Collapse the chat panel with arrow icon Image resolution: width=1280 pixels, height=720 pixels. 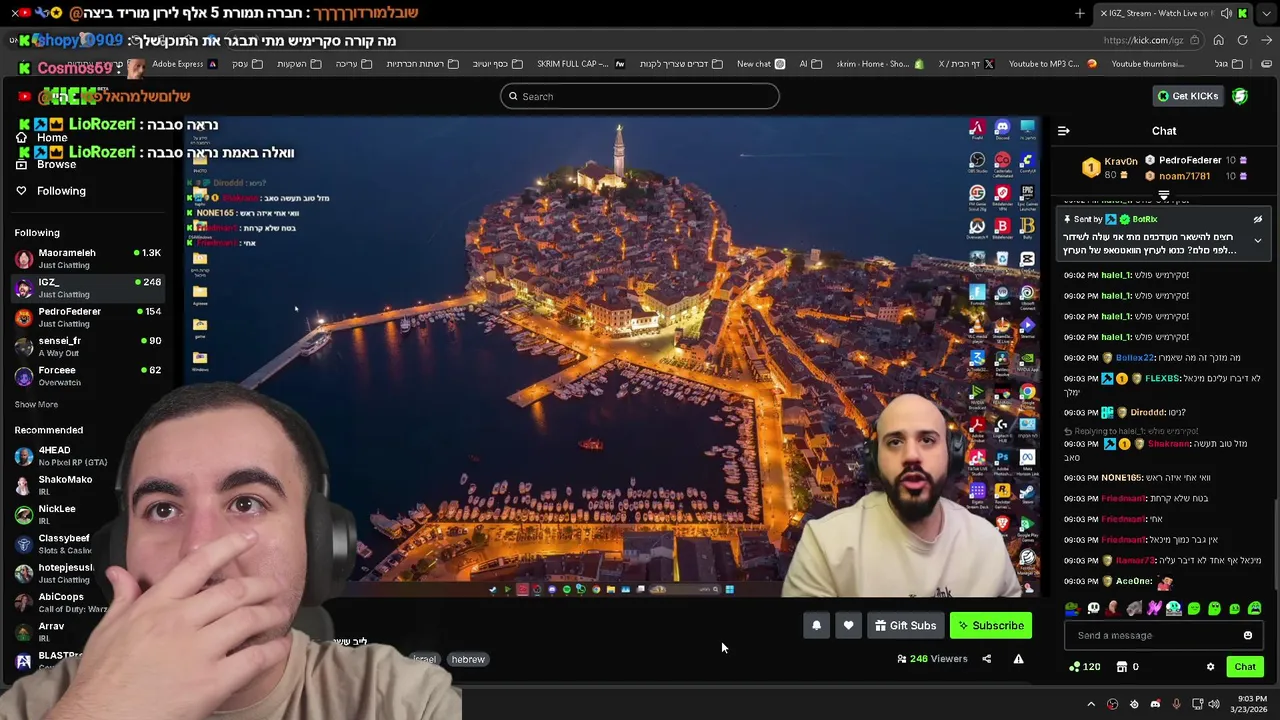tap(1063, 131)
